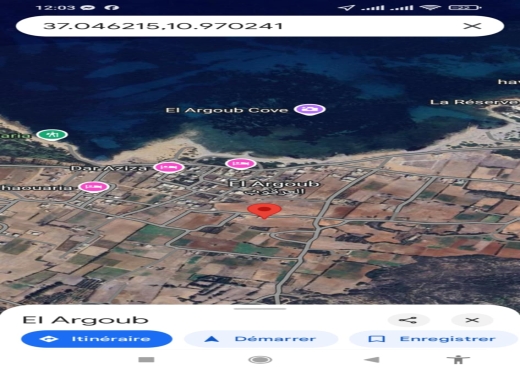Screen dimensions: 520x370
Task: Tap the green park marker icon
Action: [52, 135]
